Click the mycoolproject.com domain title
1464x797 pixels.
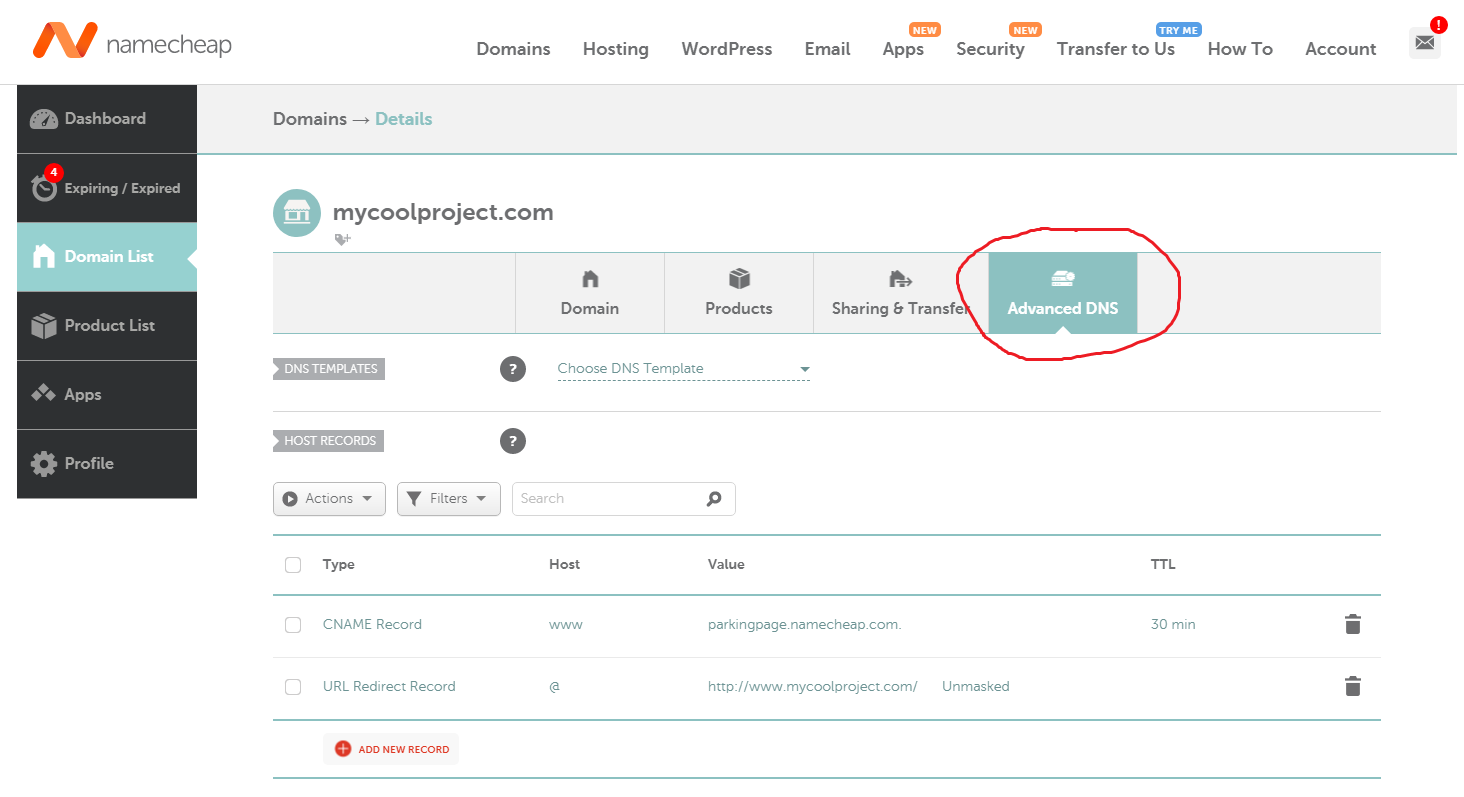pyautogui.click(x=443, y=212)
